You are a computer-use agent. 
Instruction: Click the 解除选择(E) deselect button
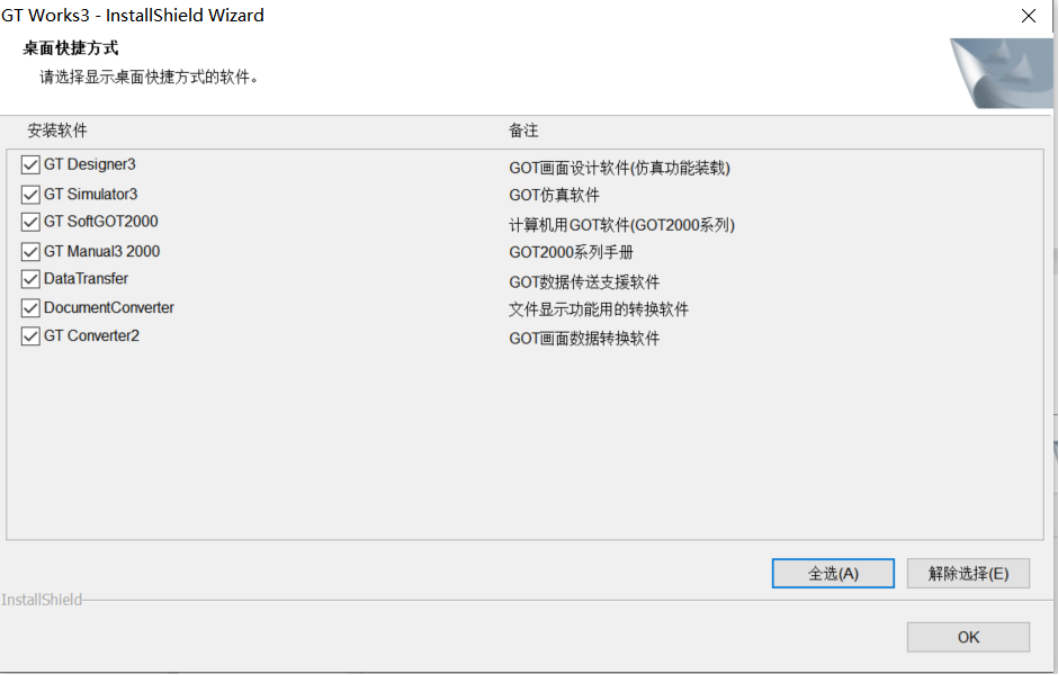968,574
